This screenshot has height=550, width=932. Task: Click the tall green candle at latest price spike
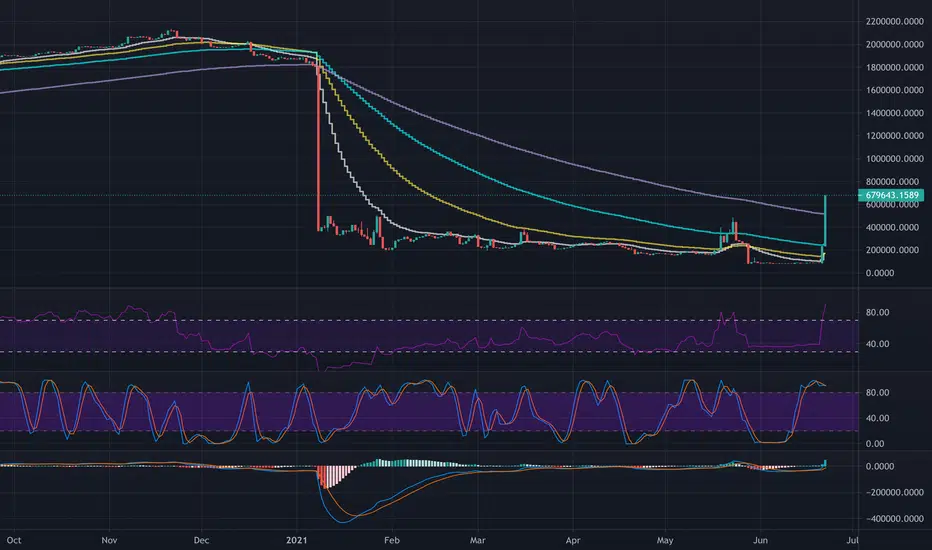pos(825,220)
